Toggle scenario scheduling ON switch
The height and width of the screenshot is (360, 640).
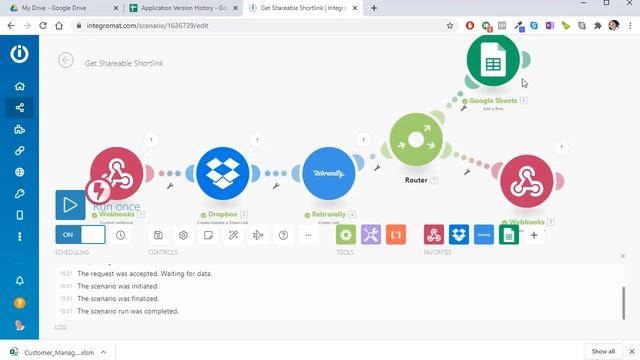pos(80,235)
